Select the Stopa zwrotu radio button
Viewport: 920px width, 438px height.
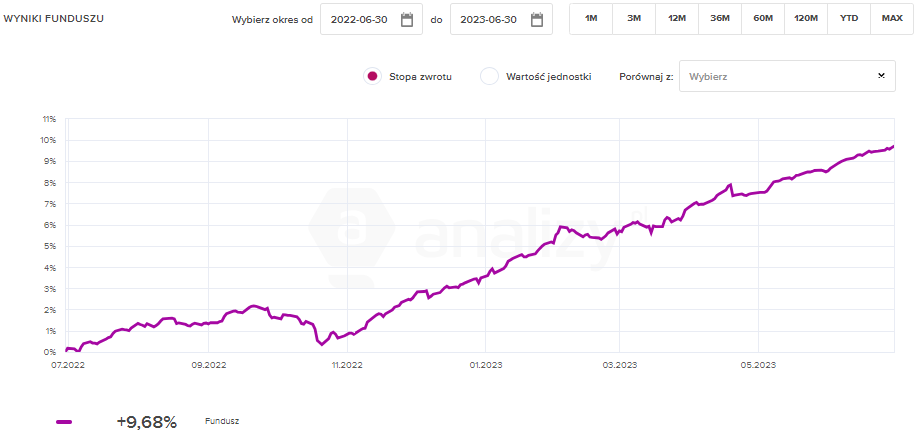(x=372, y=76)
